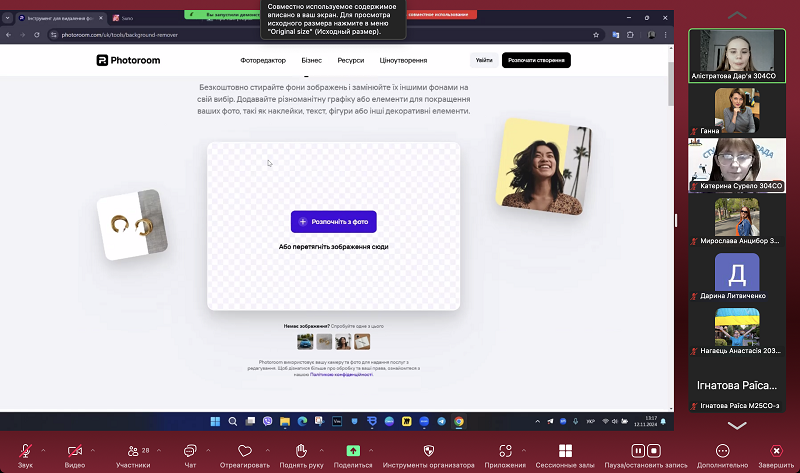Viewport: 800px width, 473px height.
Task: Open Отреагировать reactions heart icon
Action: point(245,451)
